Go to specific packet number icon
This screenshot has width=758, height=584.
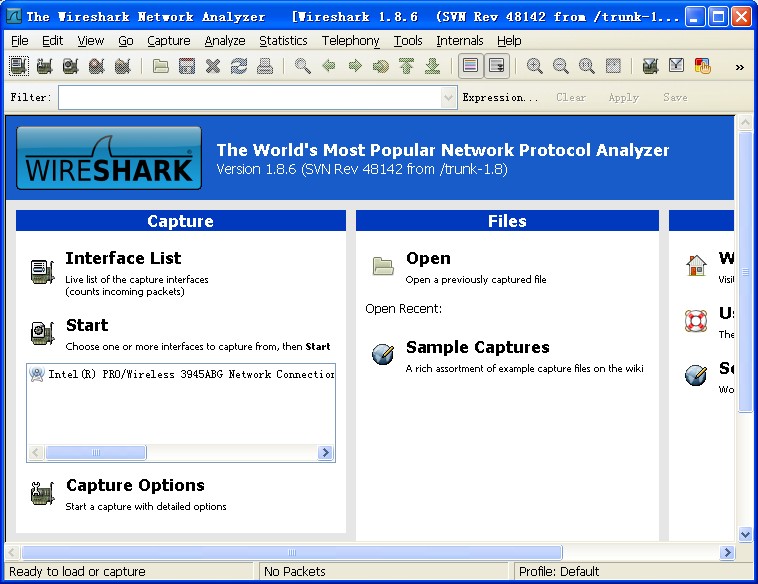pyautogui.click(x=381, y=65)
